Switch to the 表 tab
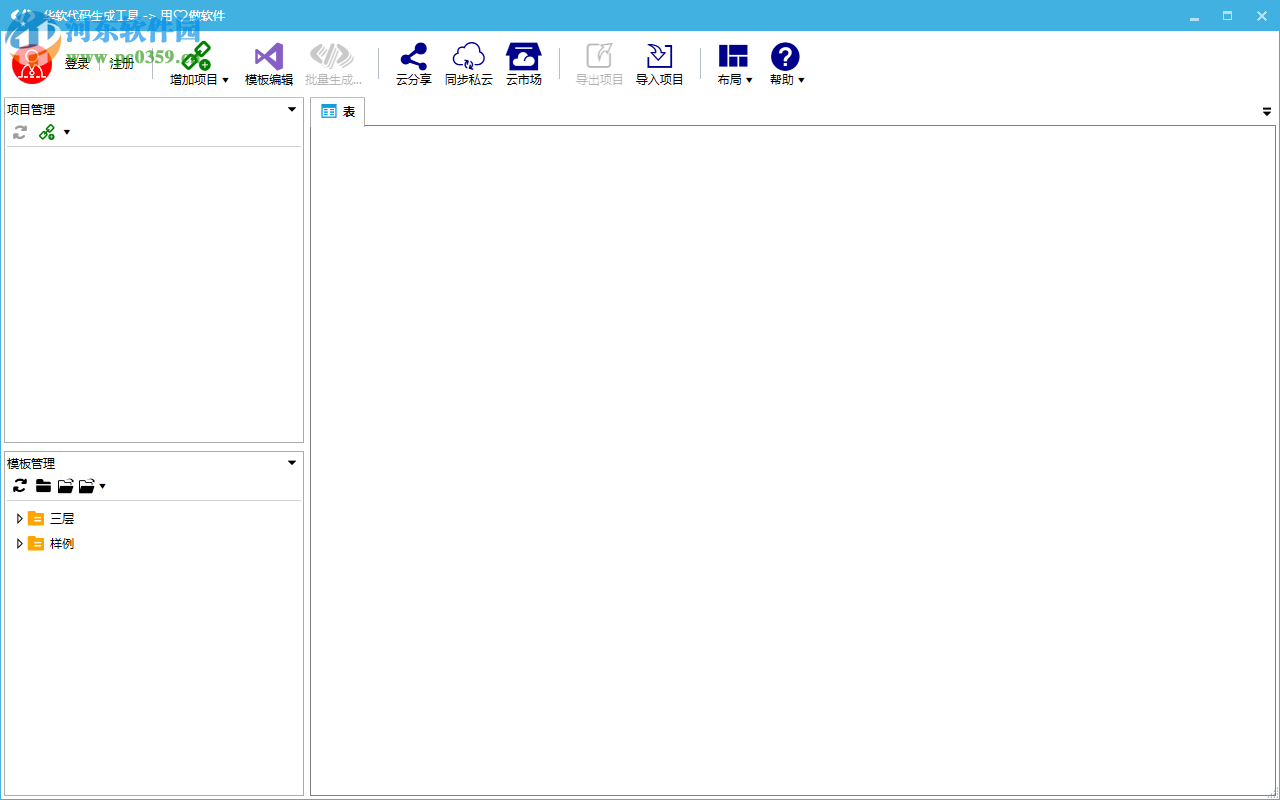1280x800 pixels. point(338,112)
